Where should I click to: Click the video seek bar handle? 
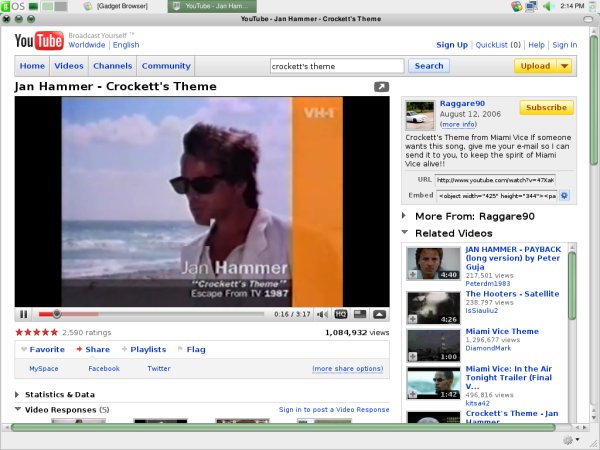pyautogui.click(x=57, y=314)
